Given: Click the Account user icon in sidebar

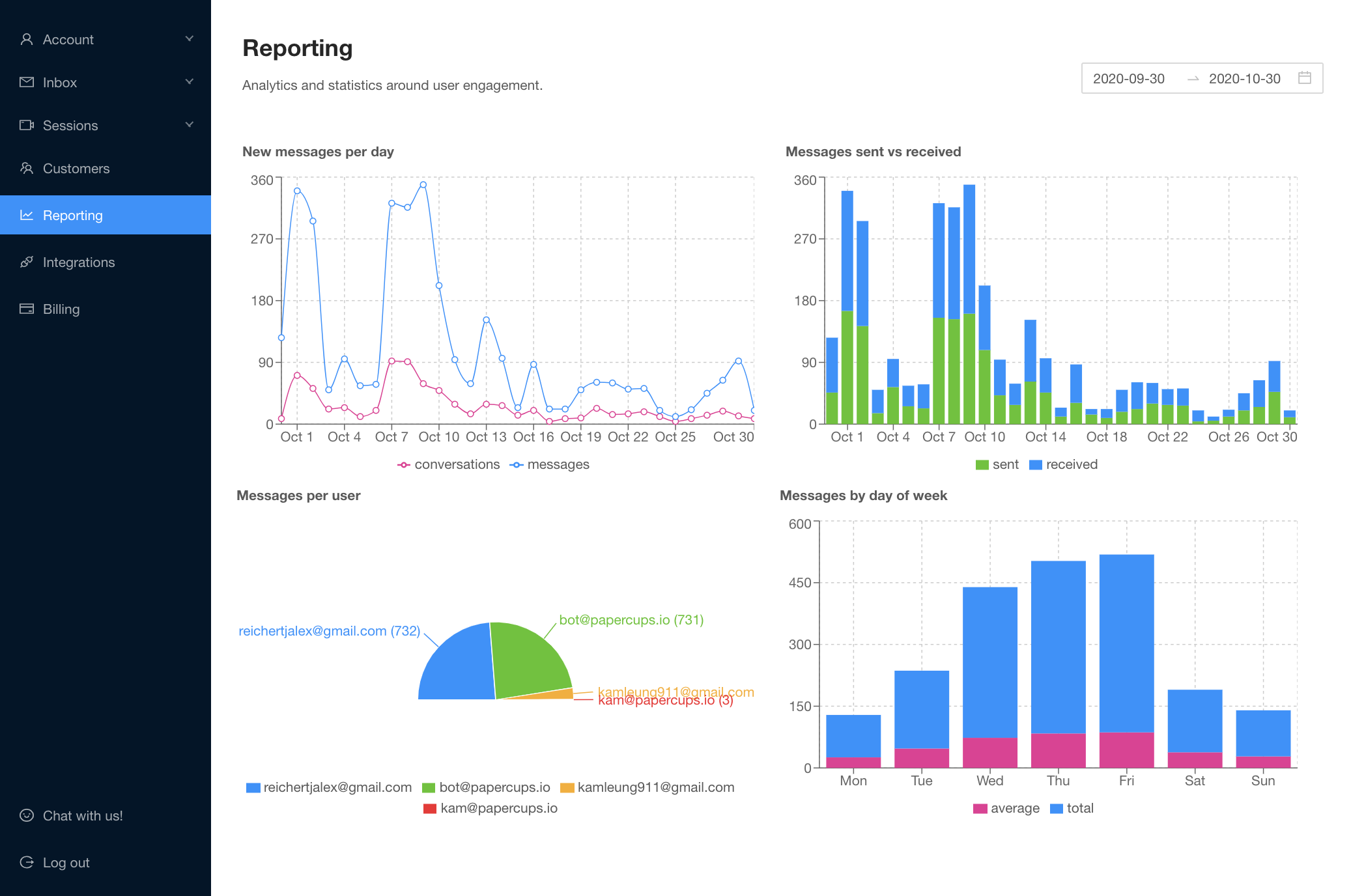Looking at the screenshot, I should [27, 40].
